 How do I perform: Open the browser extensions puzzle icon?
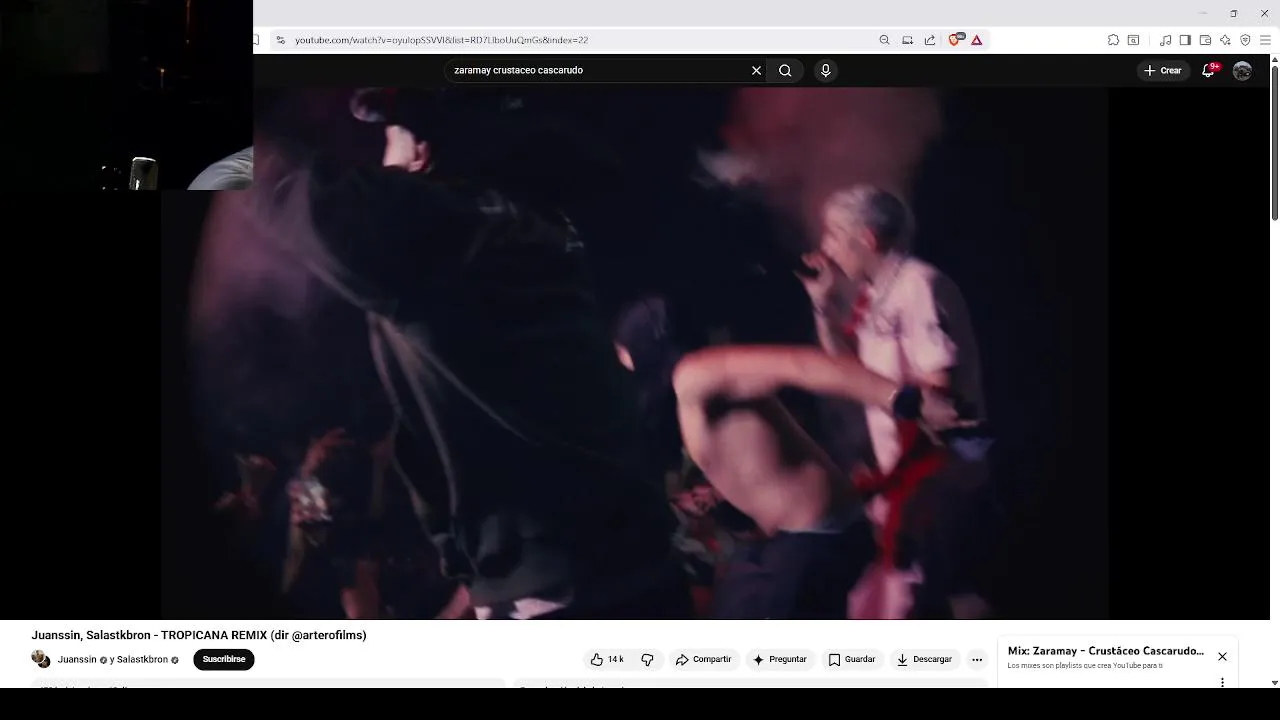click(1113, 40)
